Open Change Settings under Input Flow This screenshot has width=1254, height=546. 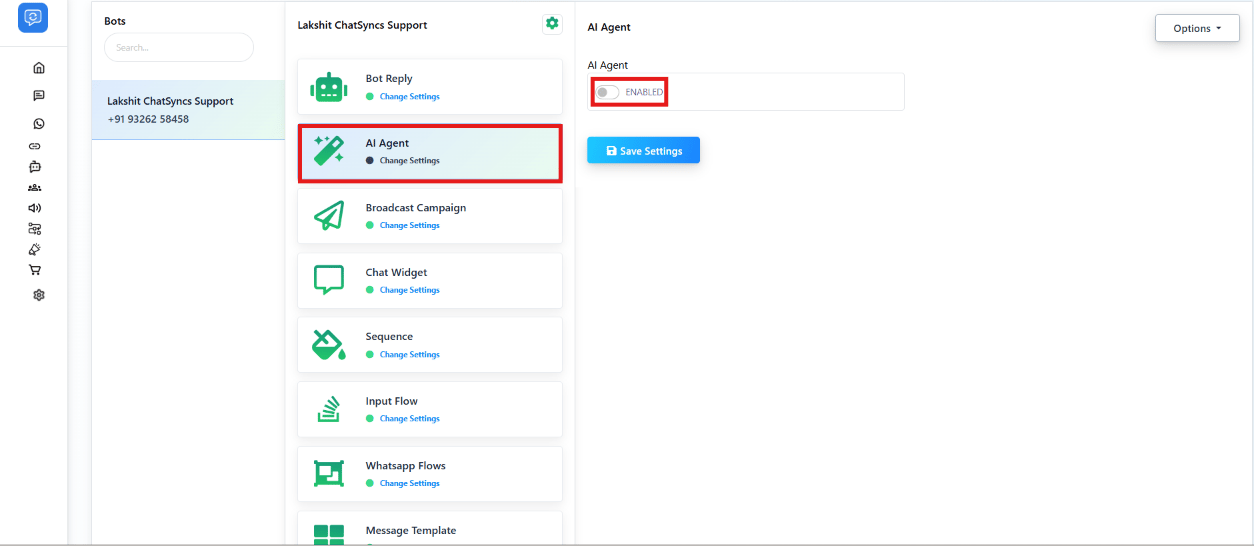pyautogui.click(x=409, y=419)
